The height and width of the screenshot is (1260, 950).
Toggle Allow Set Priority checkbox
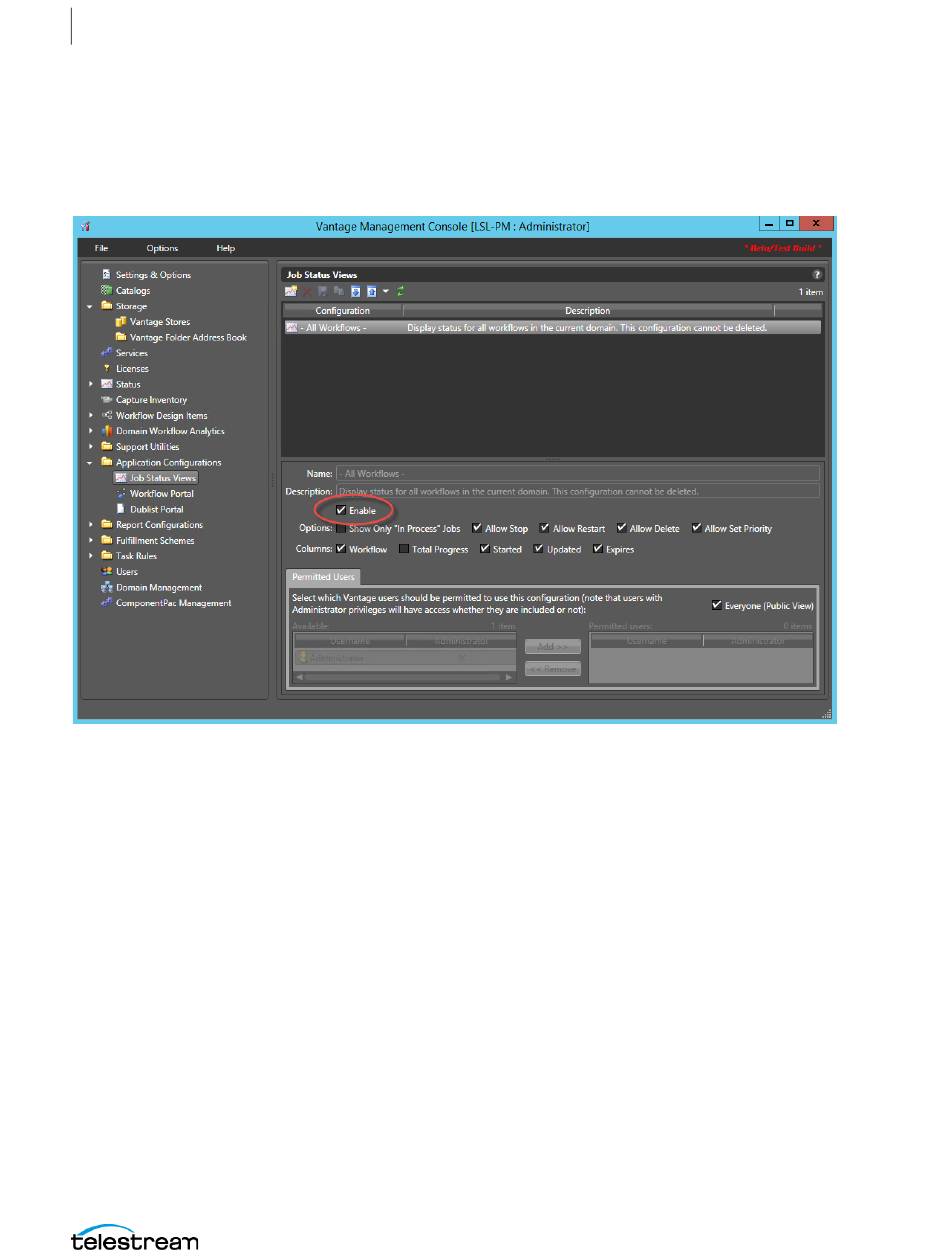point(697,528)
